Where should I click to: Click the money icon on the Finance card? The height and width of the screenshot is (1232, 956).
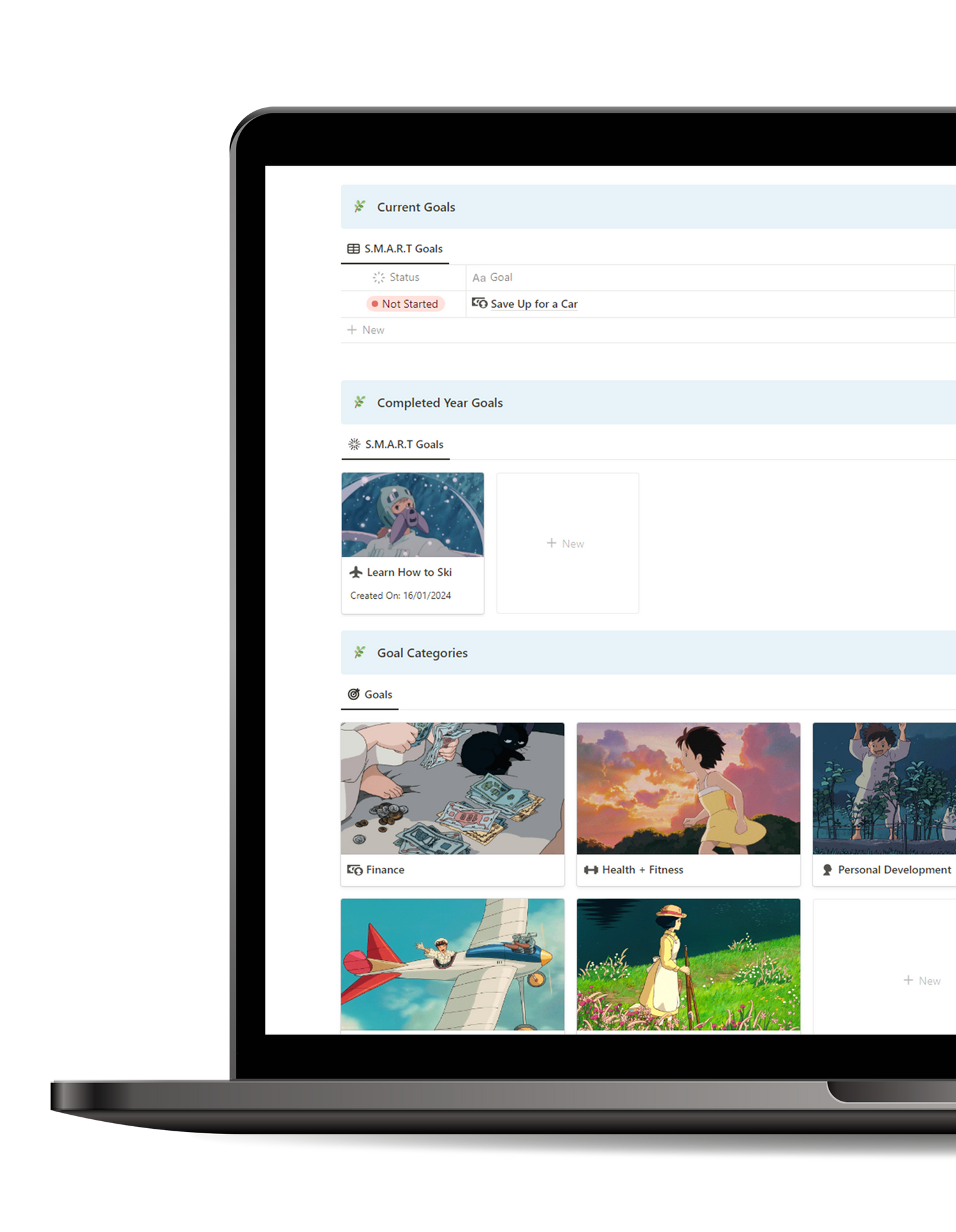[355, 870]
